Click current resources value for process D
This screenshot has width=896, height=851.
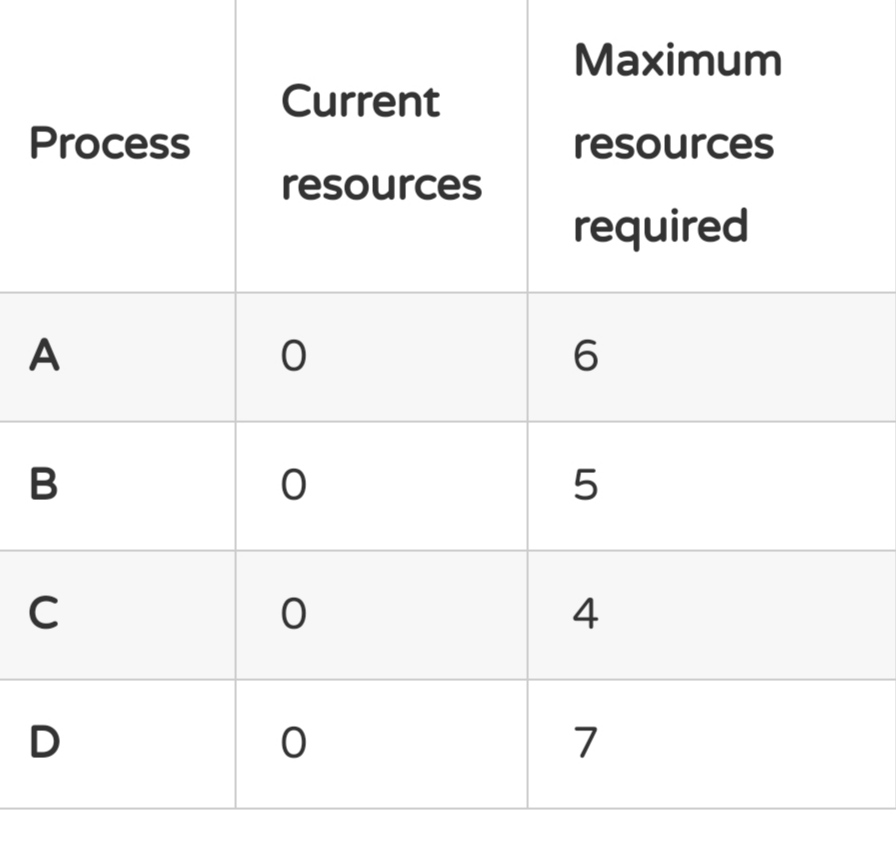293,743
